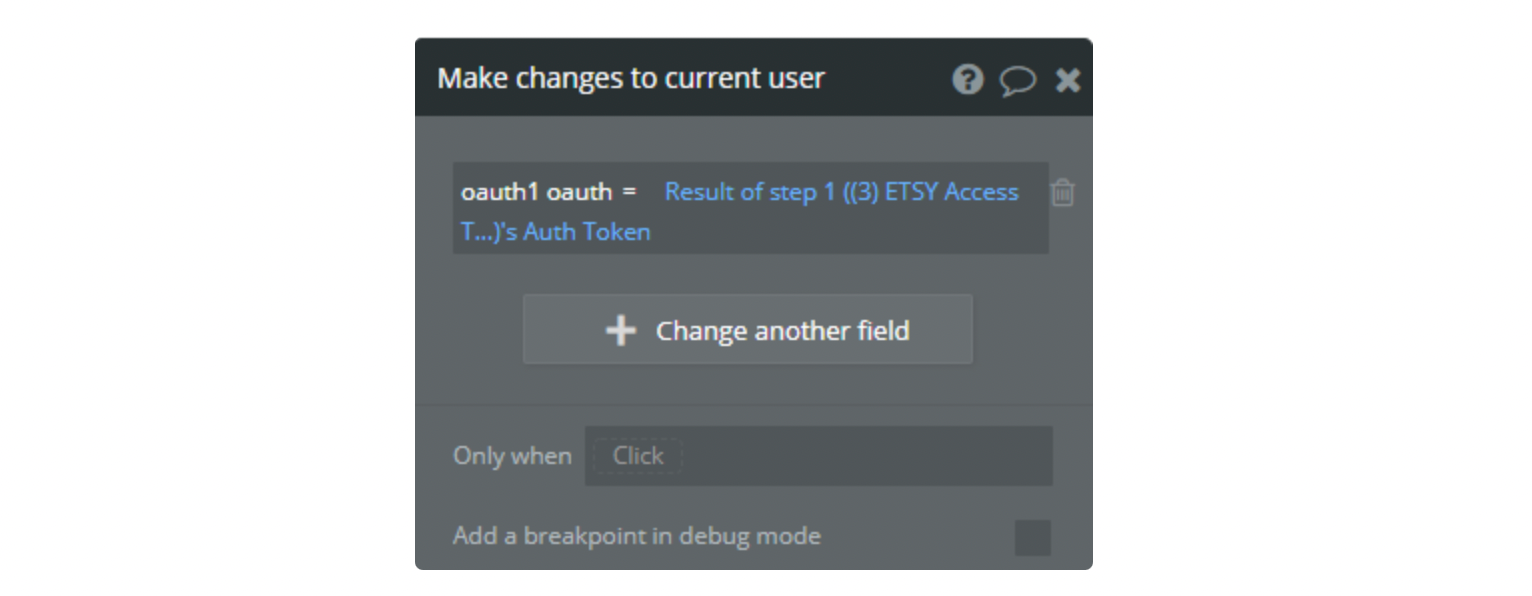Enable the breakpoint in debug mode checkbox
The image size is (1532, 596).
click(x=1032, y=537)
